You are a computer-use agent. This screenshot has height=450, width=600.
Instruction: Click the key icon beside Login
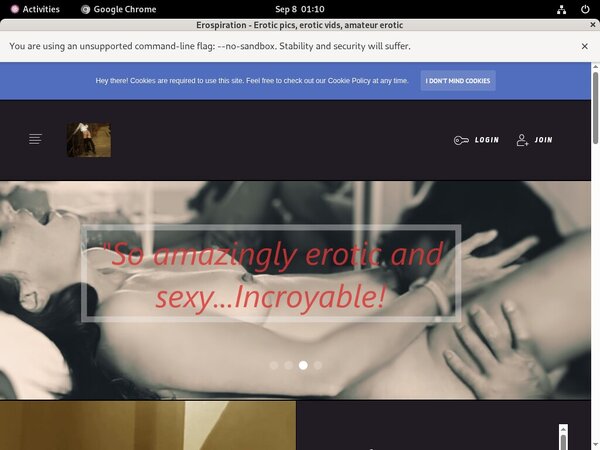[460, 140]
